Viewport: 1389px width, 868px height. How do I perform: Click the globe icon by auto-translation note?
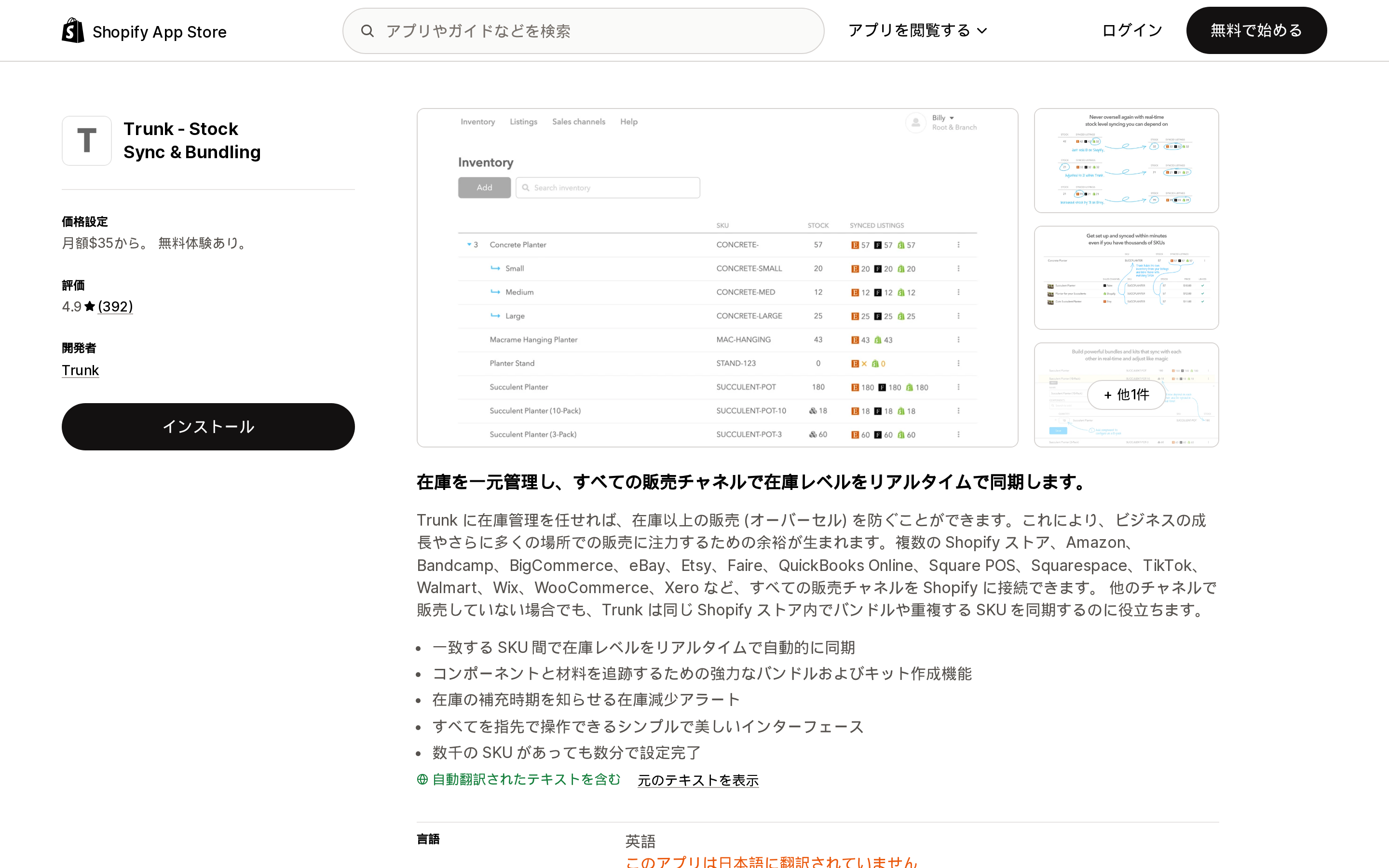coord(422,779)
